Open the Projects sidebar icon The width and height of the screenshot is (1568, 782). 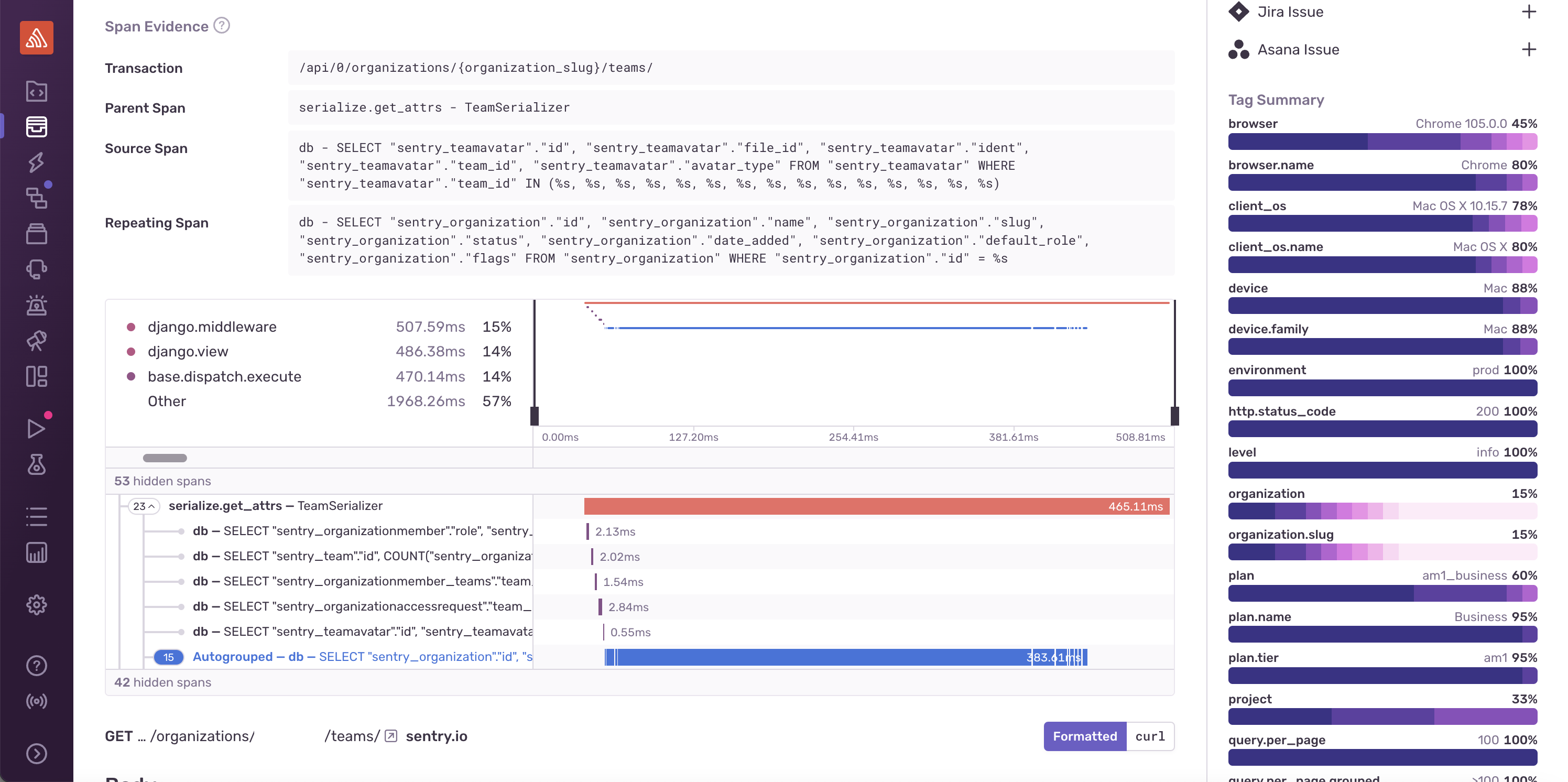tap(37, 91)
